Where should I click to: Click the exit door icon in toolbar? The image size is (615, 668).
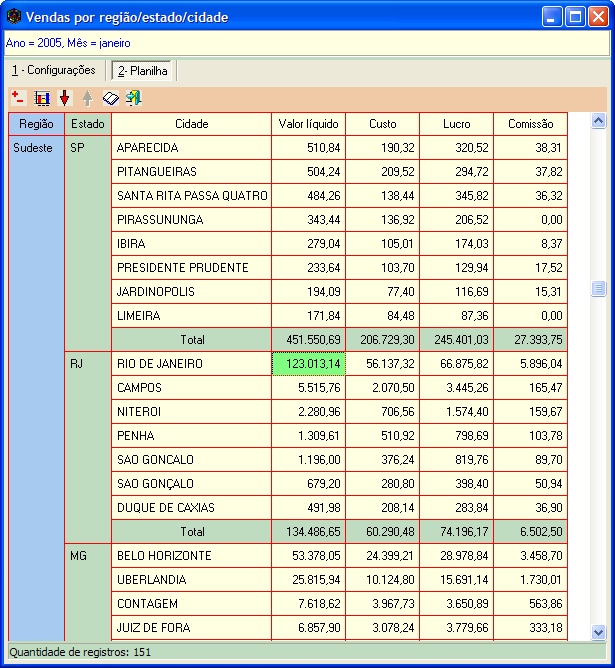(x=134, y=98)
